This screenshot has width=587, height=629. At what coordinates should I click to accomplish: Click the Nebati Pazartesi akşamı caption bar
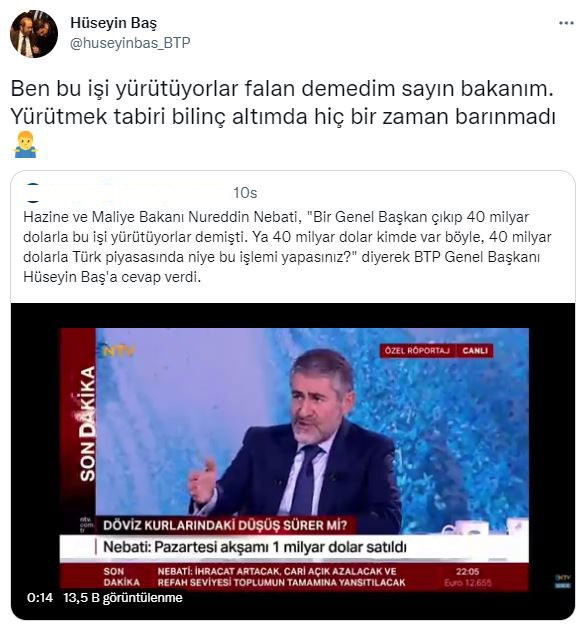[x=294, y=547]
